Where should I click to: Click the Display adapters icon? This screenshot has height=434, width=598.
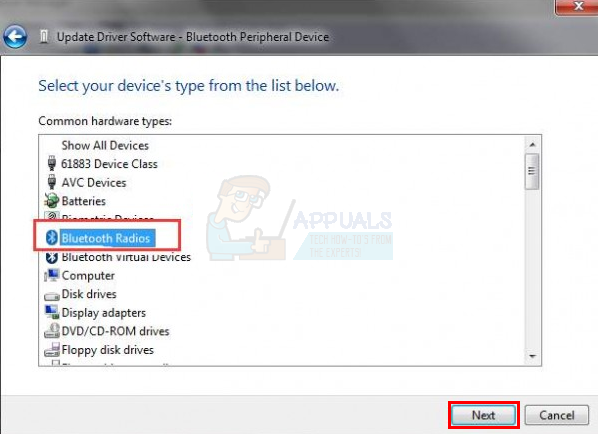52,312
